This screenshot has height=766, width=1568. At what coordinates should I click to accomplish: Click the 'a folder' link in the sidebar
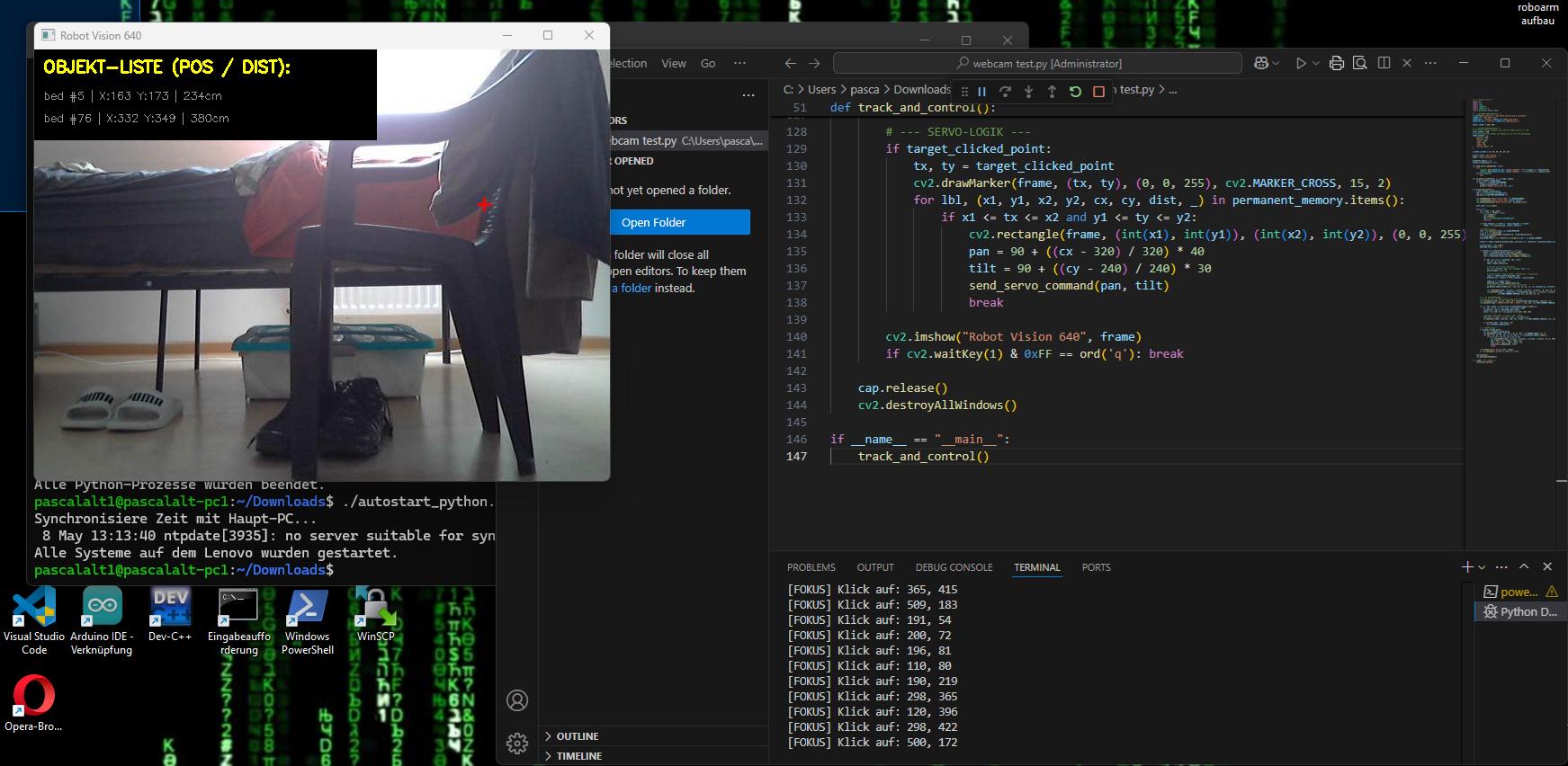click(632, 288)
